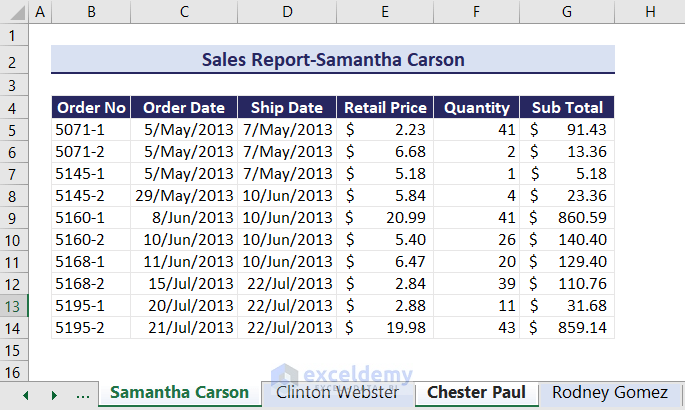Click the row 13 header
Image resolution: width=685 pixels, height=410 pixels.
(15, 305)
